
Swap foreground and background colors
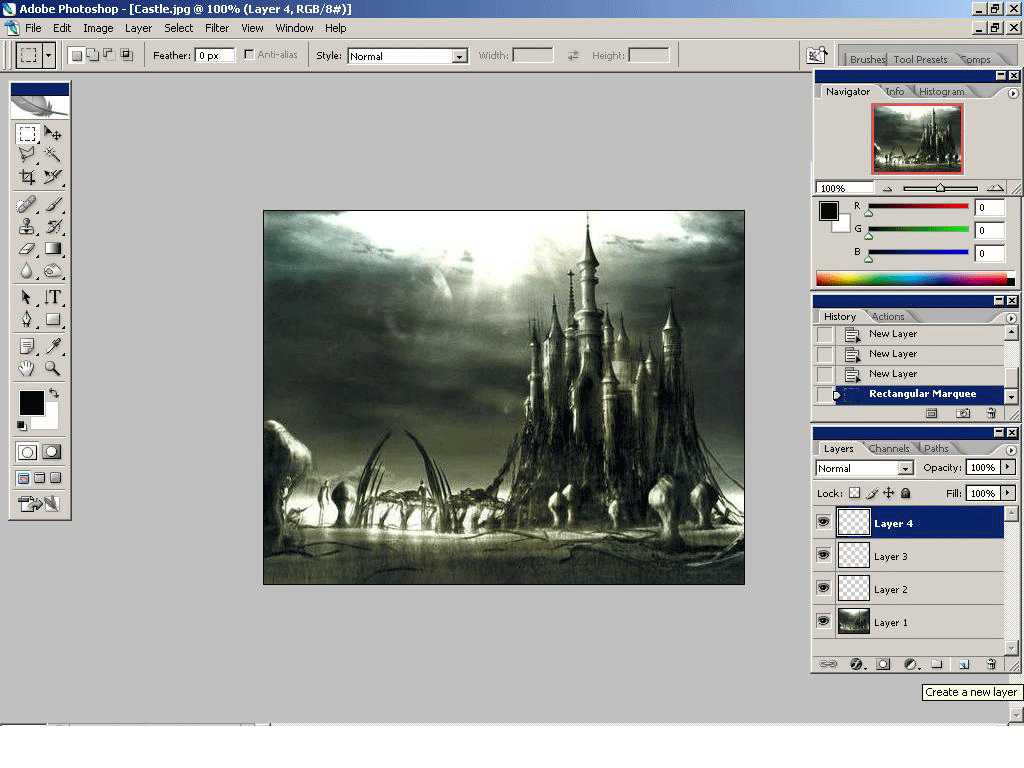pyautogui.click(x=54, y=393)
